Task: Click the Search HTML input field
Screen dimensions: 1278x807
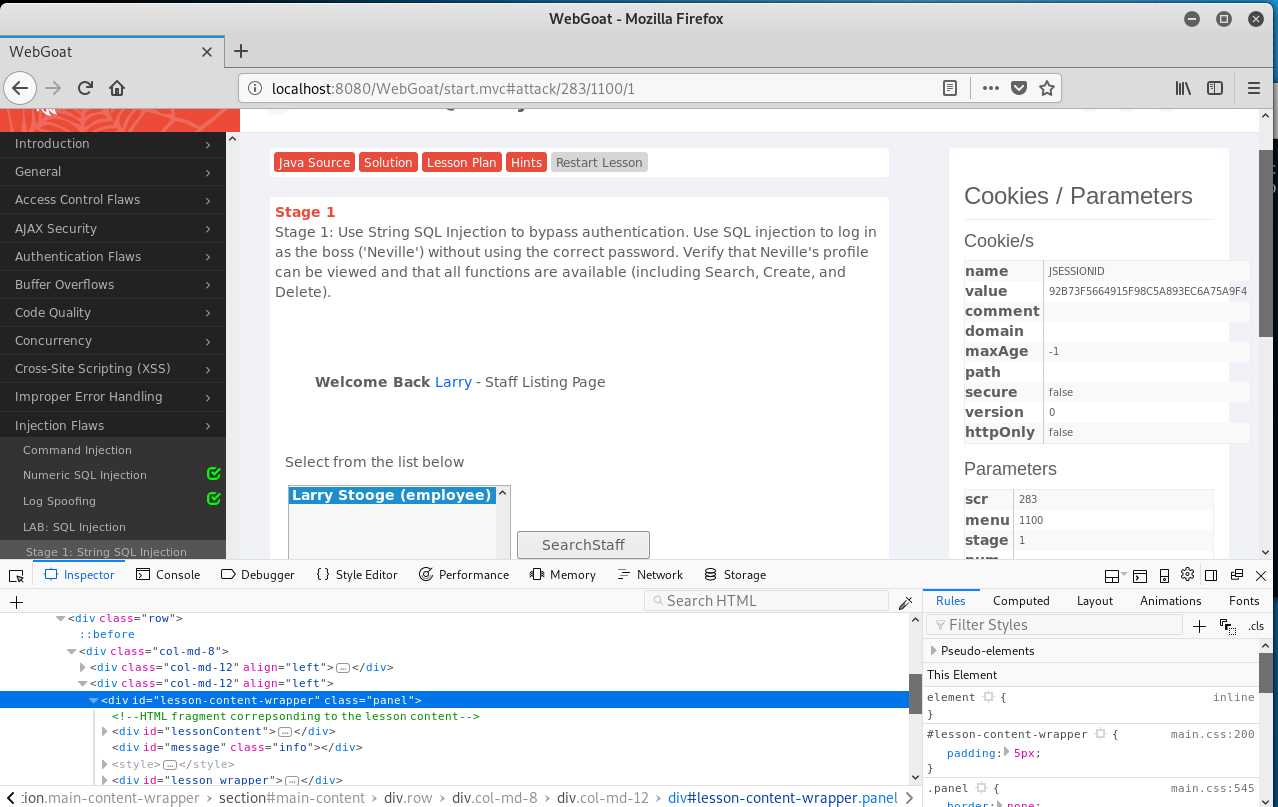Action: [767, 601]
